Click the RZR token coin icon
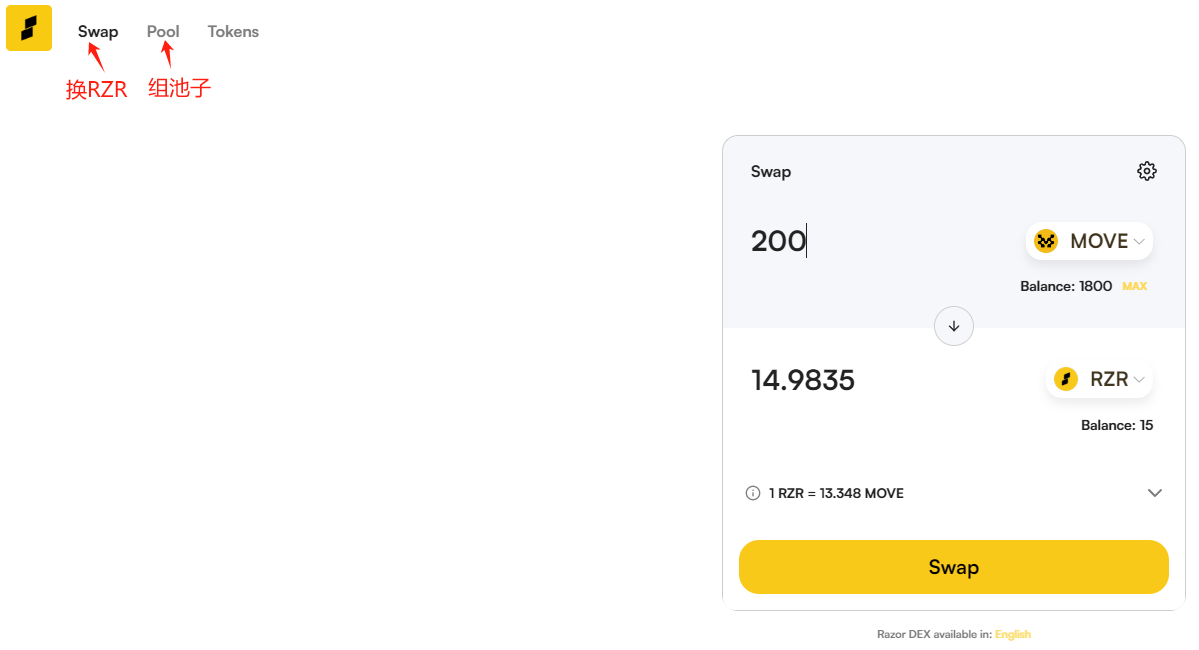The image size is (1199, 650). click(x=1066, y=379)
